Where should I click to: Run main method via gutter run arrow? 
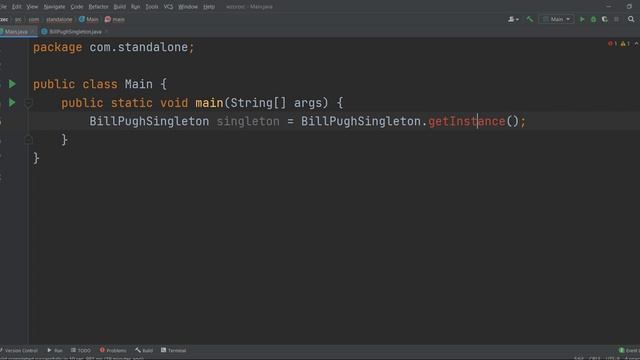tap(12, 102)
